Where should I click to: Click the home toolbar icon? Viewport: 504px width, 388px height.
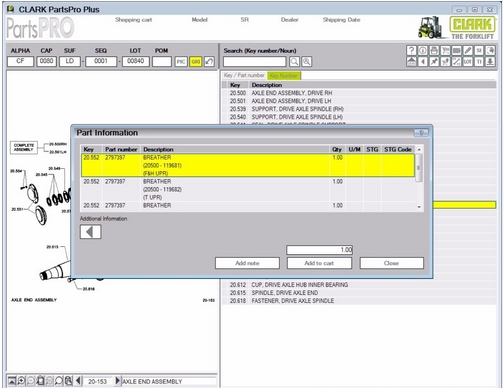411,62
